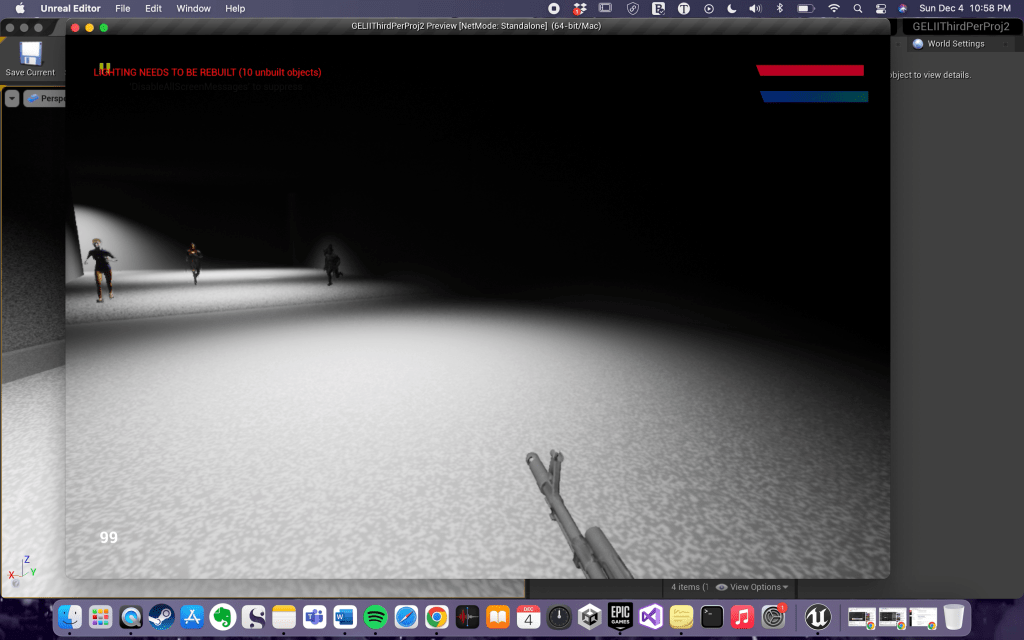Image resolution: width=1024 pixels, height=640 pixels.
Task: Toggle Wi-Fi from the menu bar
Action: point(834,8)
